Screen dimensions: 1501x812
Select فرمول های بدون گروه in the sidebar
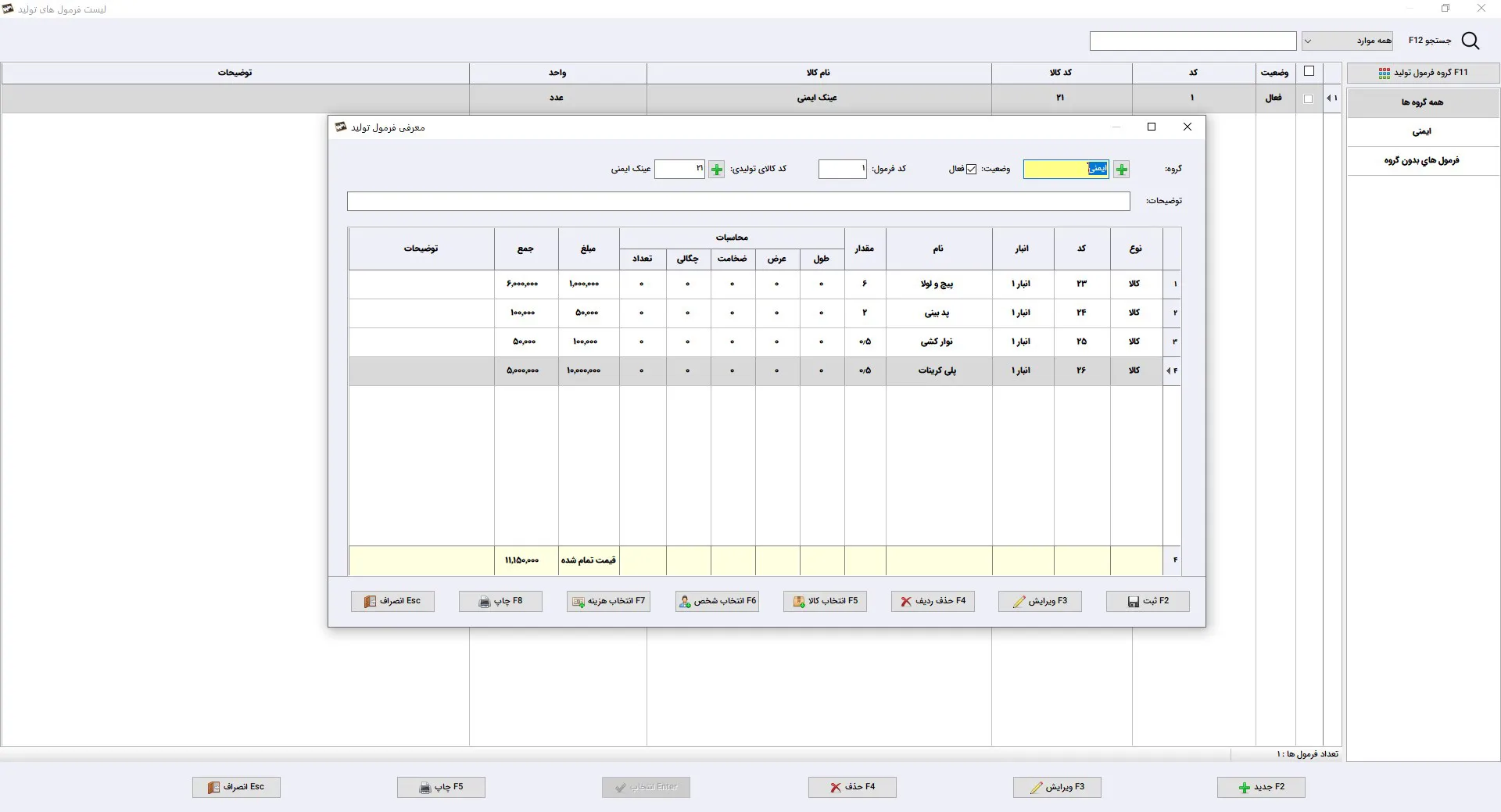coord(1423,160)
